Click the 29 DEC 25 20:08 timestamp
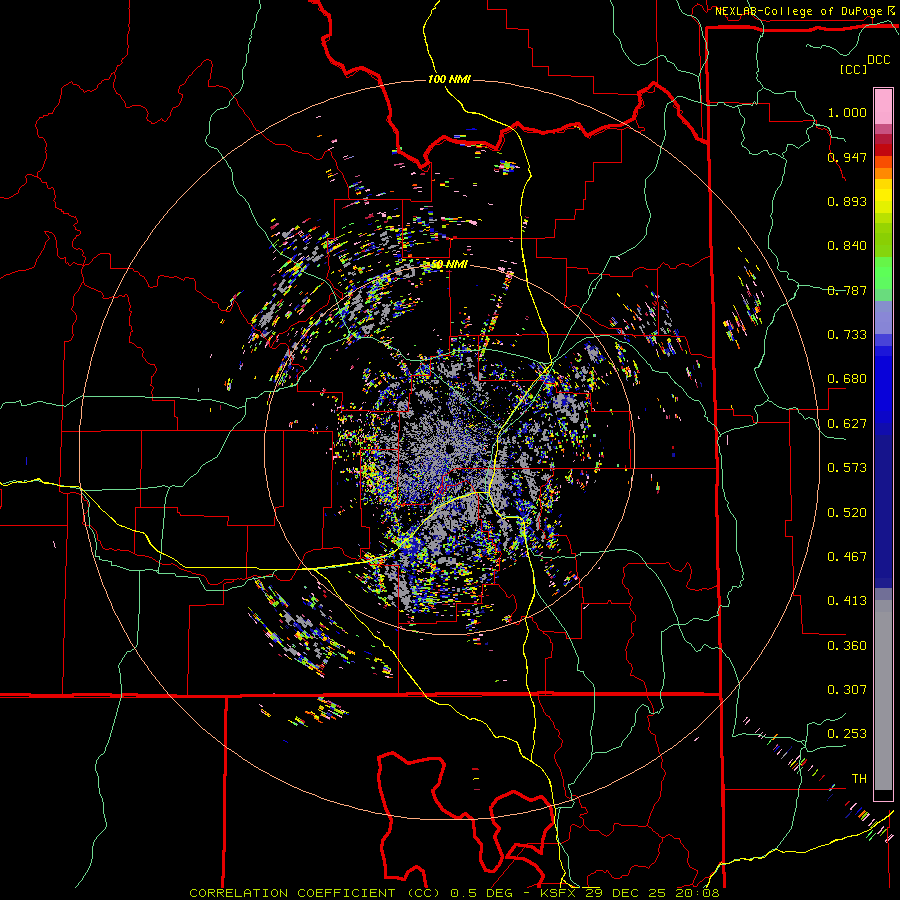 coord(652,893)
